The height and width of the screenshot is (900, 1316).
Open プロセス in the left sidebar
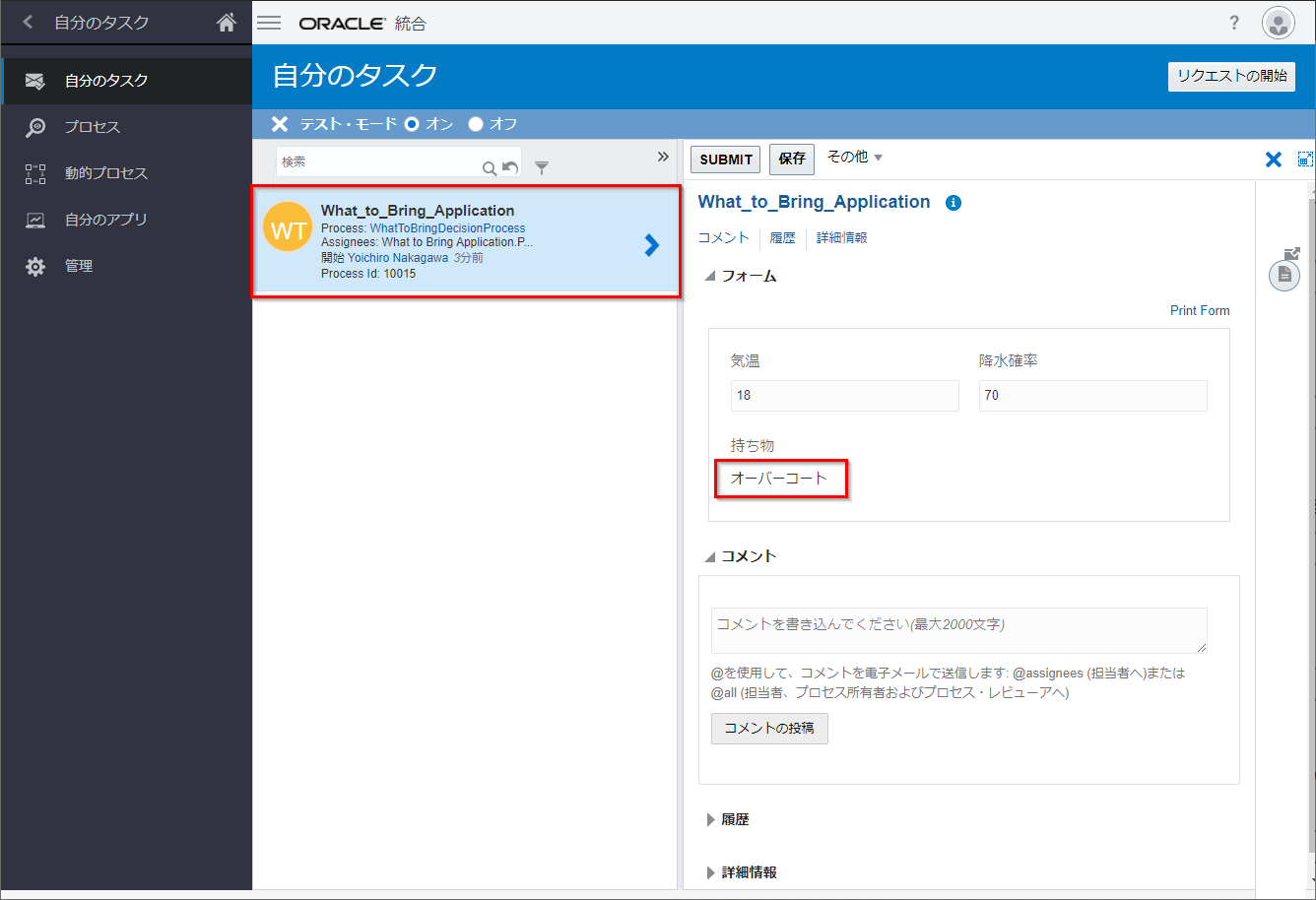tap(93, 127)
